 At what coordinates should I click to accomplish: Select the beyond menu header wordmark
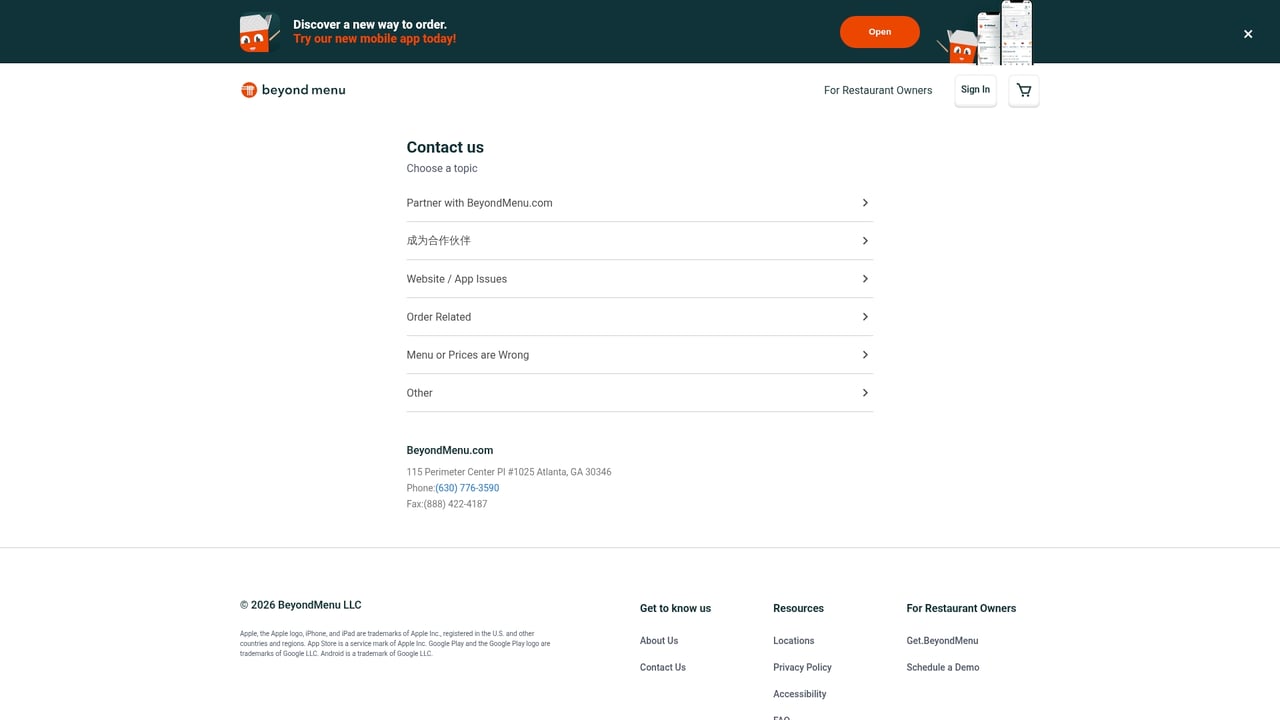click(x=303, y=90)
